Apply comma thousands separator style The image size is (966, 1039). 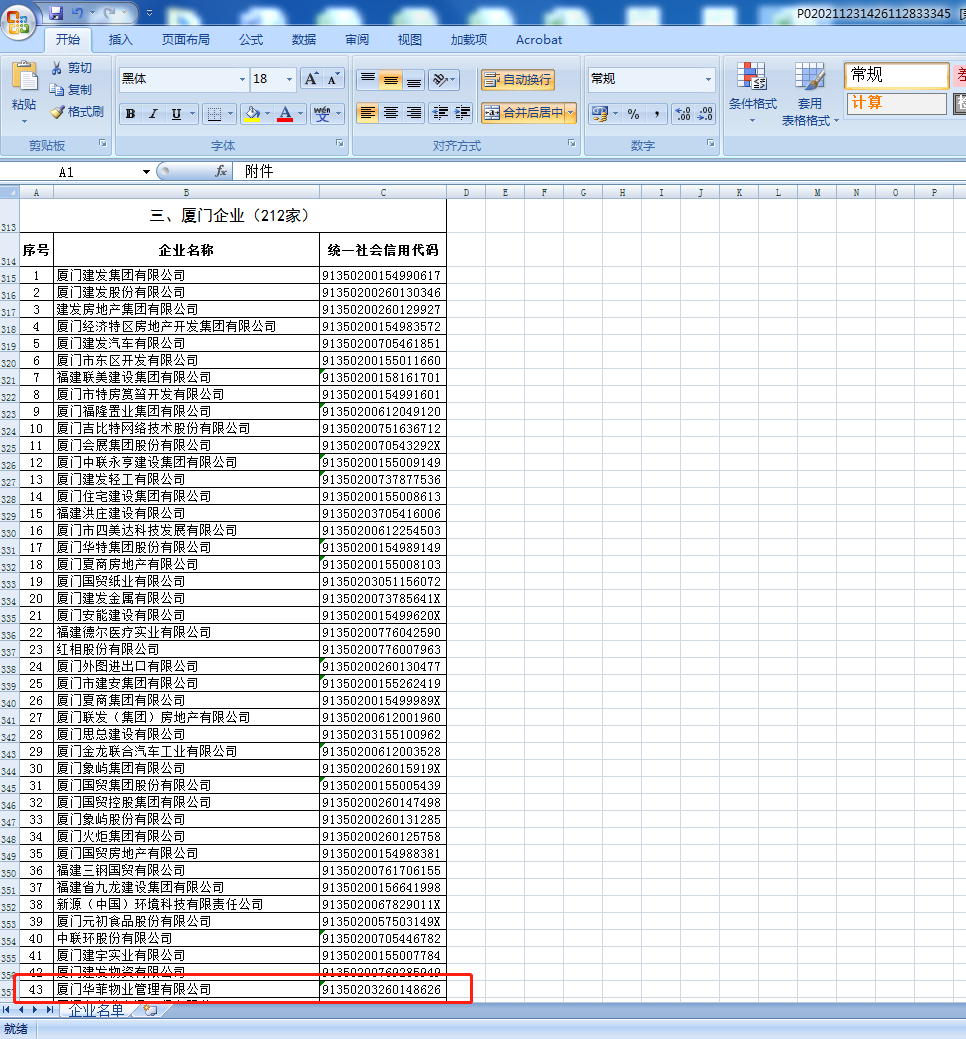point(657,114)
